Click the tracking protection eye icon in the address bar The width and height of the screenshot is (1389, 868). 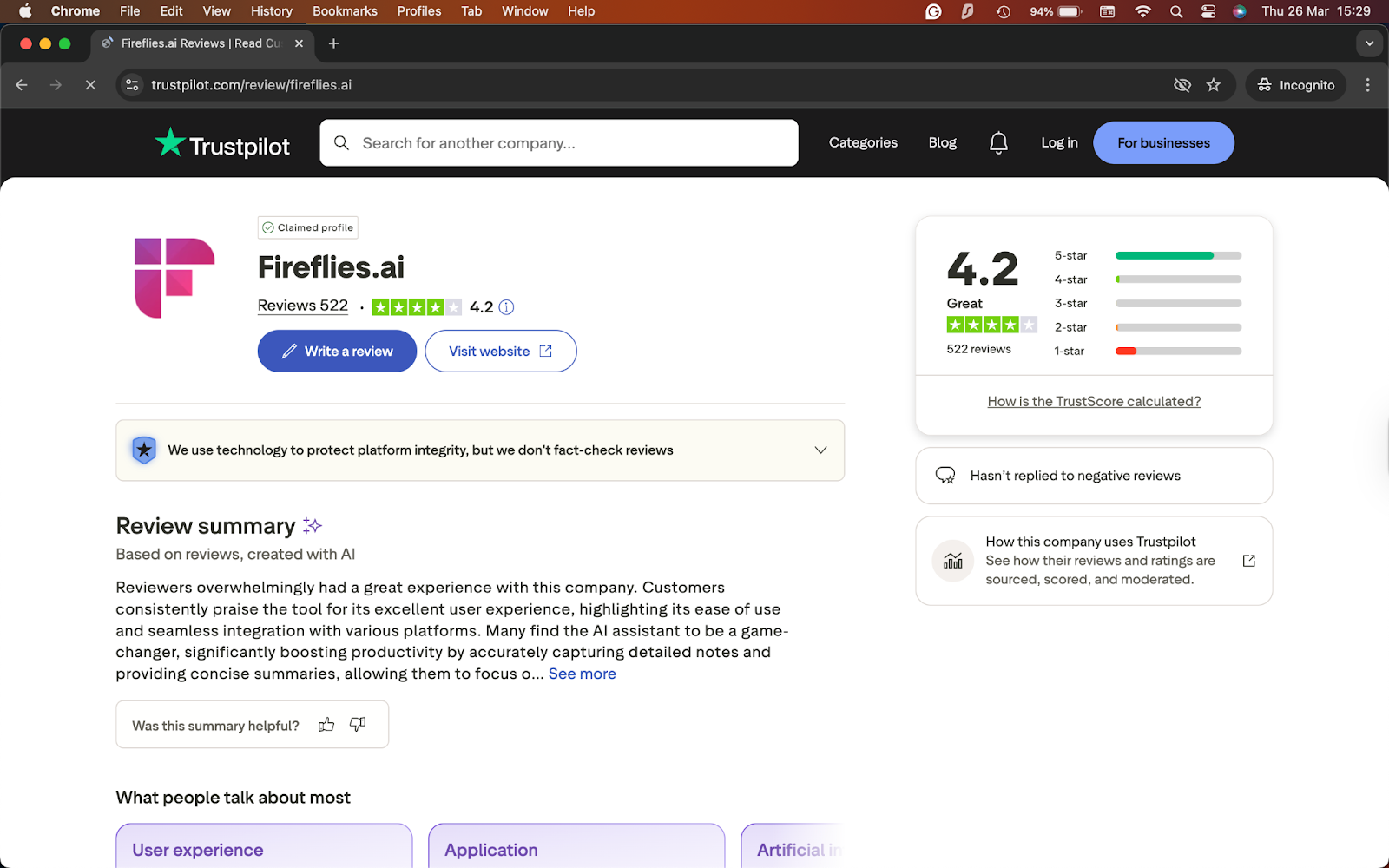click(x=1182, y=85)
